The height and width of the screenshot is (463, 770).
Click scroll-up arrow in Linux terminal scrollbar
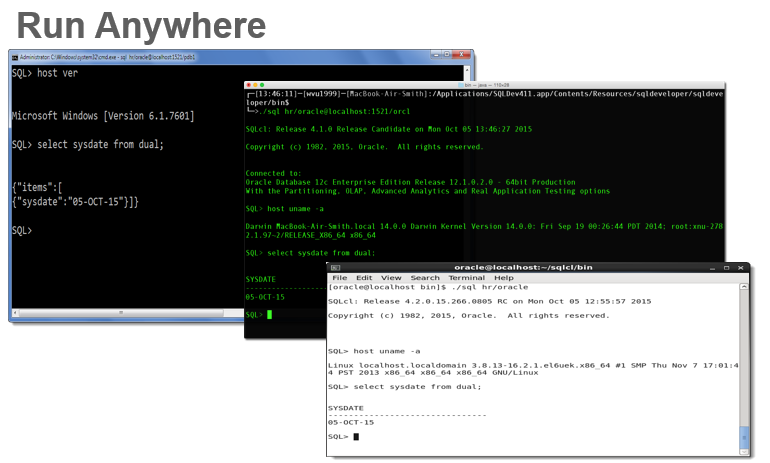pyautogui.click(x=744, y=287)
